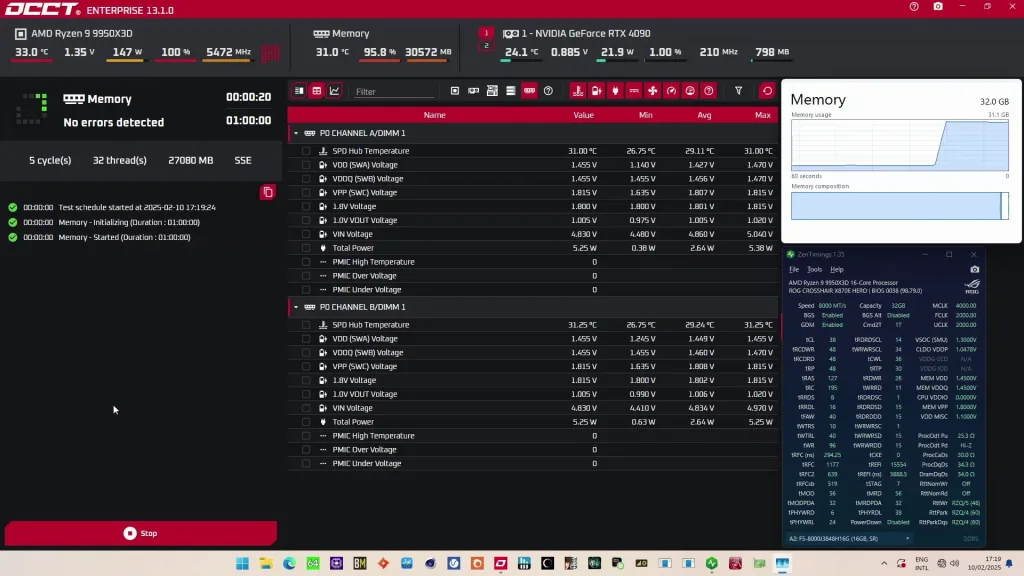Switch monitoring to graph view

click(x=334, y=91)
